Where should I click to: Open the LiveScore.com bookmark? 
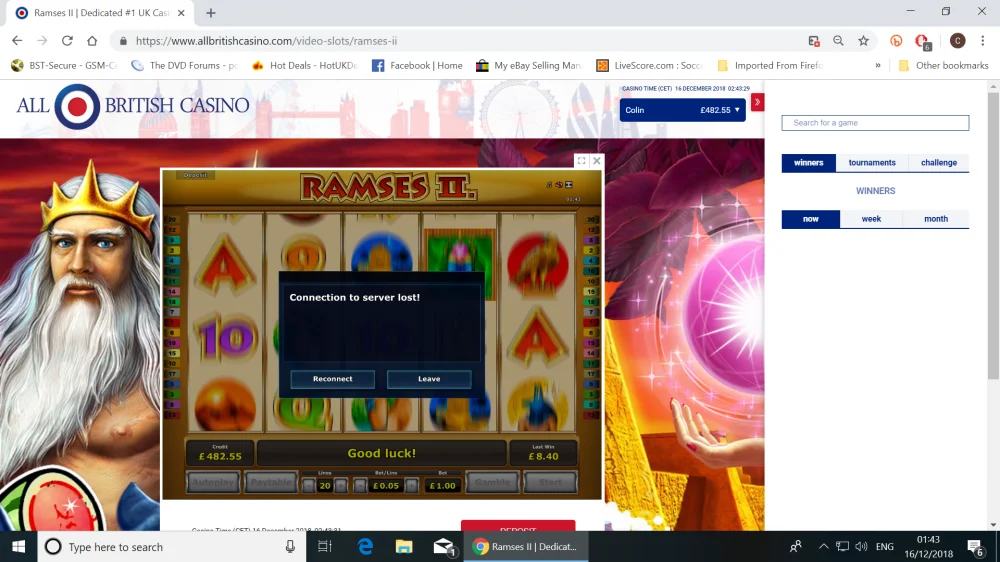coord(649,65)
